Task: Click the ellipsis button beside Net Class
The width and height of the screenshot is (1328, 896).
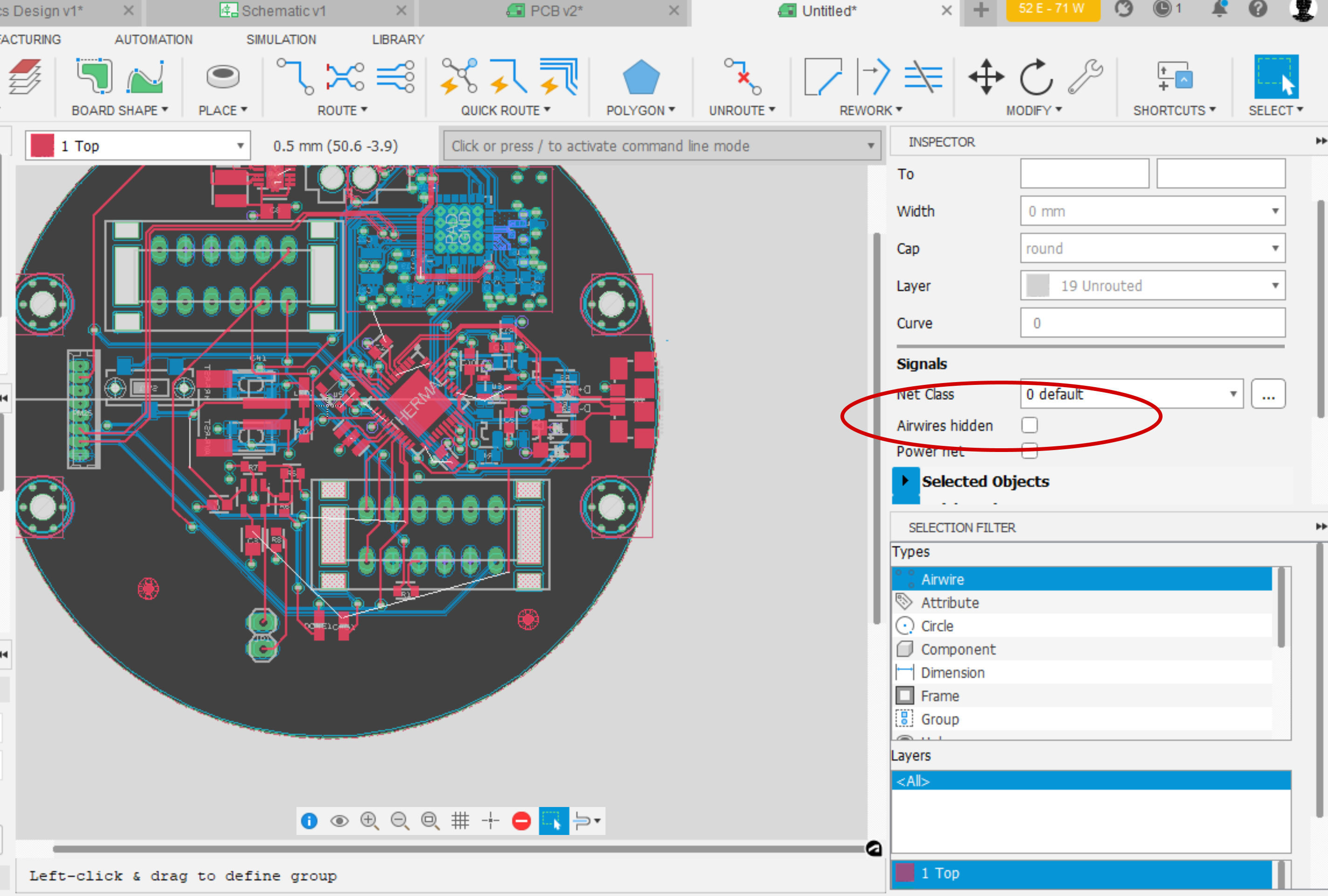Action: (1268, 394)
